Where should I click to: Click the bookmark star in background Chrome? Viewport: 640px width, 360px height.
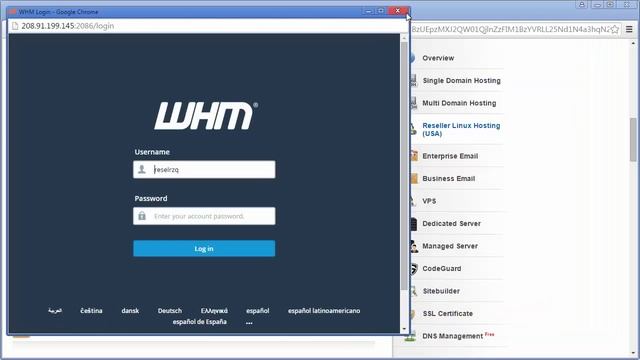(615, 29)
